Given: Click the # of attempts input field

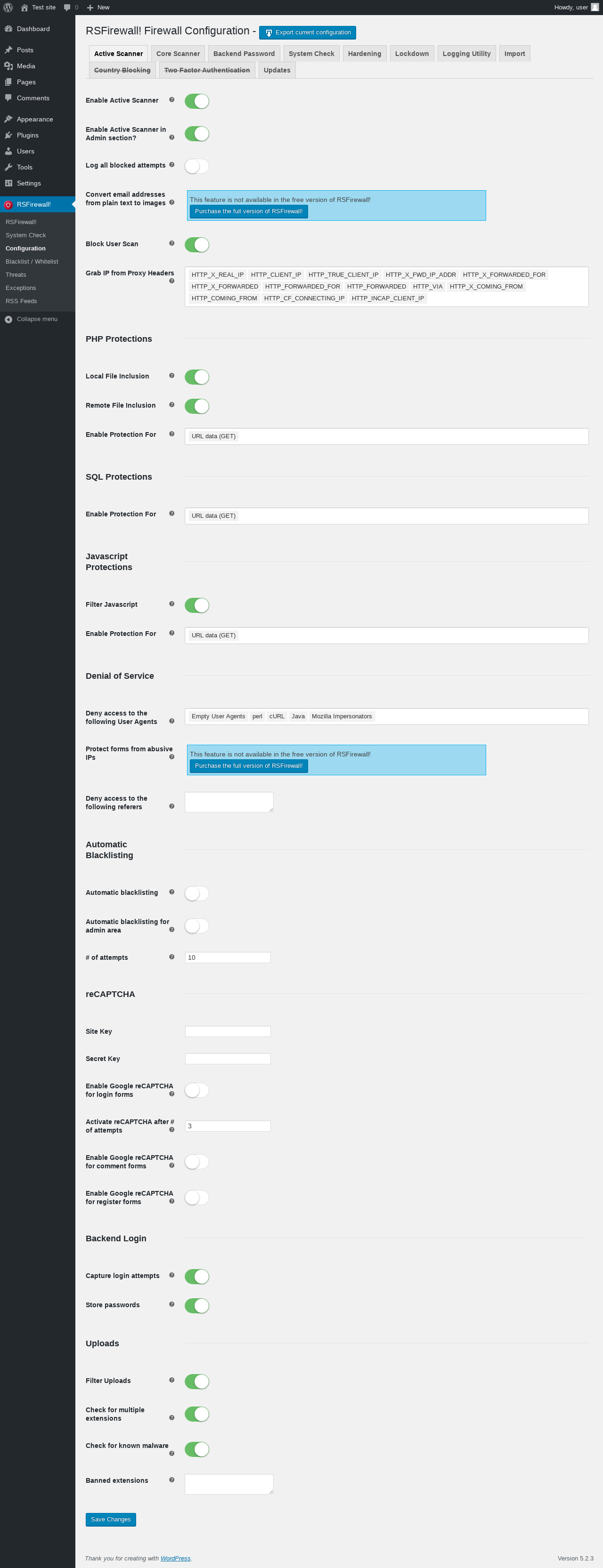Looking at the screenshot, I should pos(228,957).
